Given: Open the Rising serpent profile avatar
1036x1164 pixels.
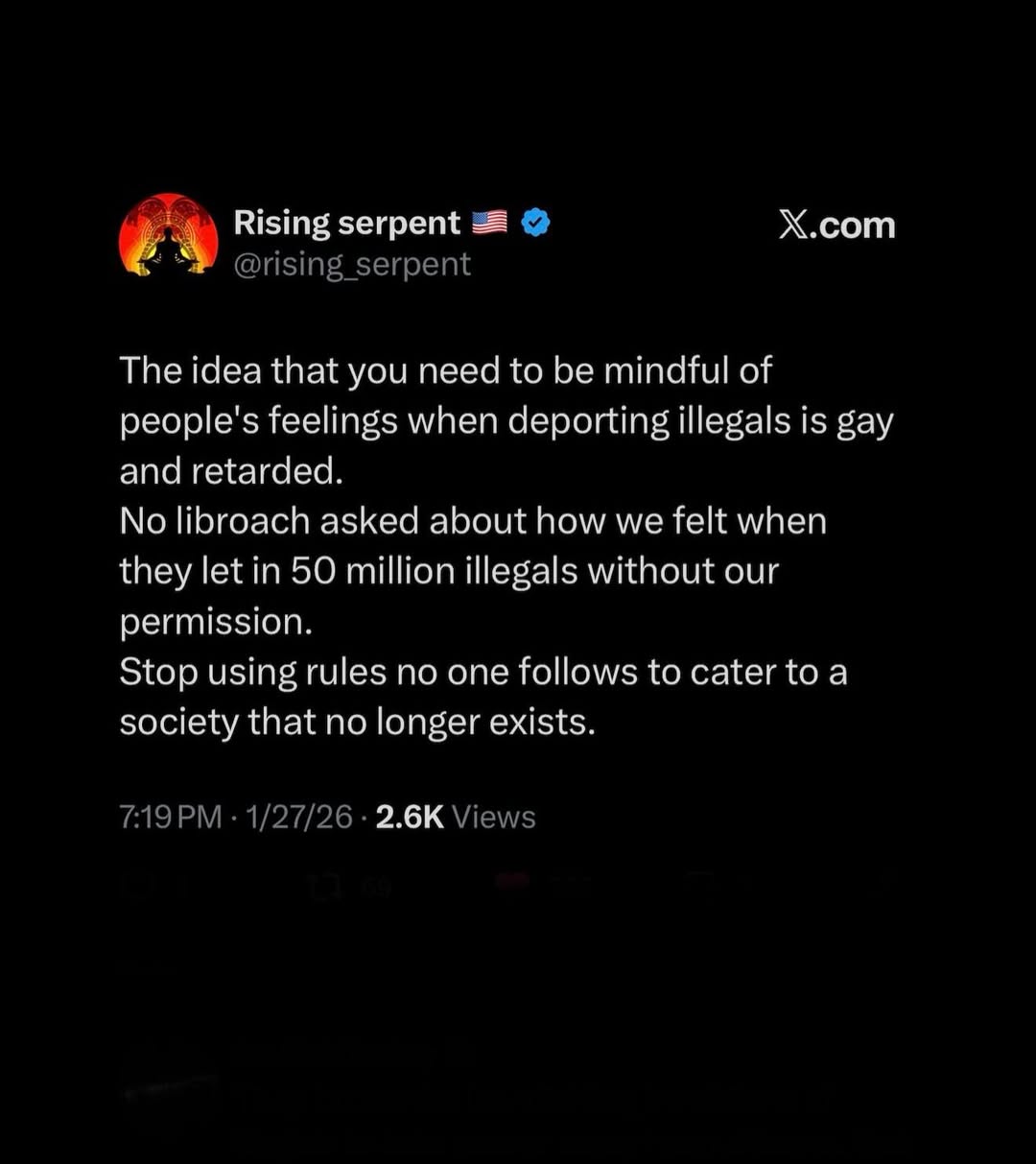Looking at the screenshot, I should tap(169, 237).
